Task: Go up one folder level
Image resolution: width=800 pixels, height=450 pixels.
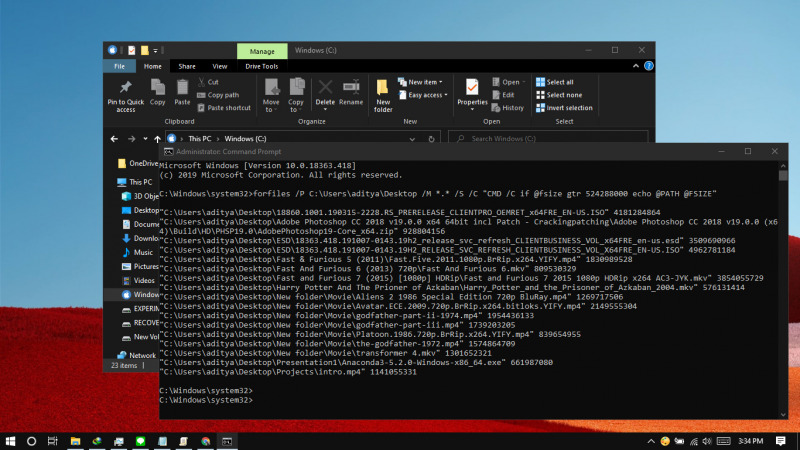Action: click(x=157, y=139)
